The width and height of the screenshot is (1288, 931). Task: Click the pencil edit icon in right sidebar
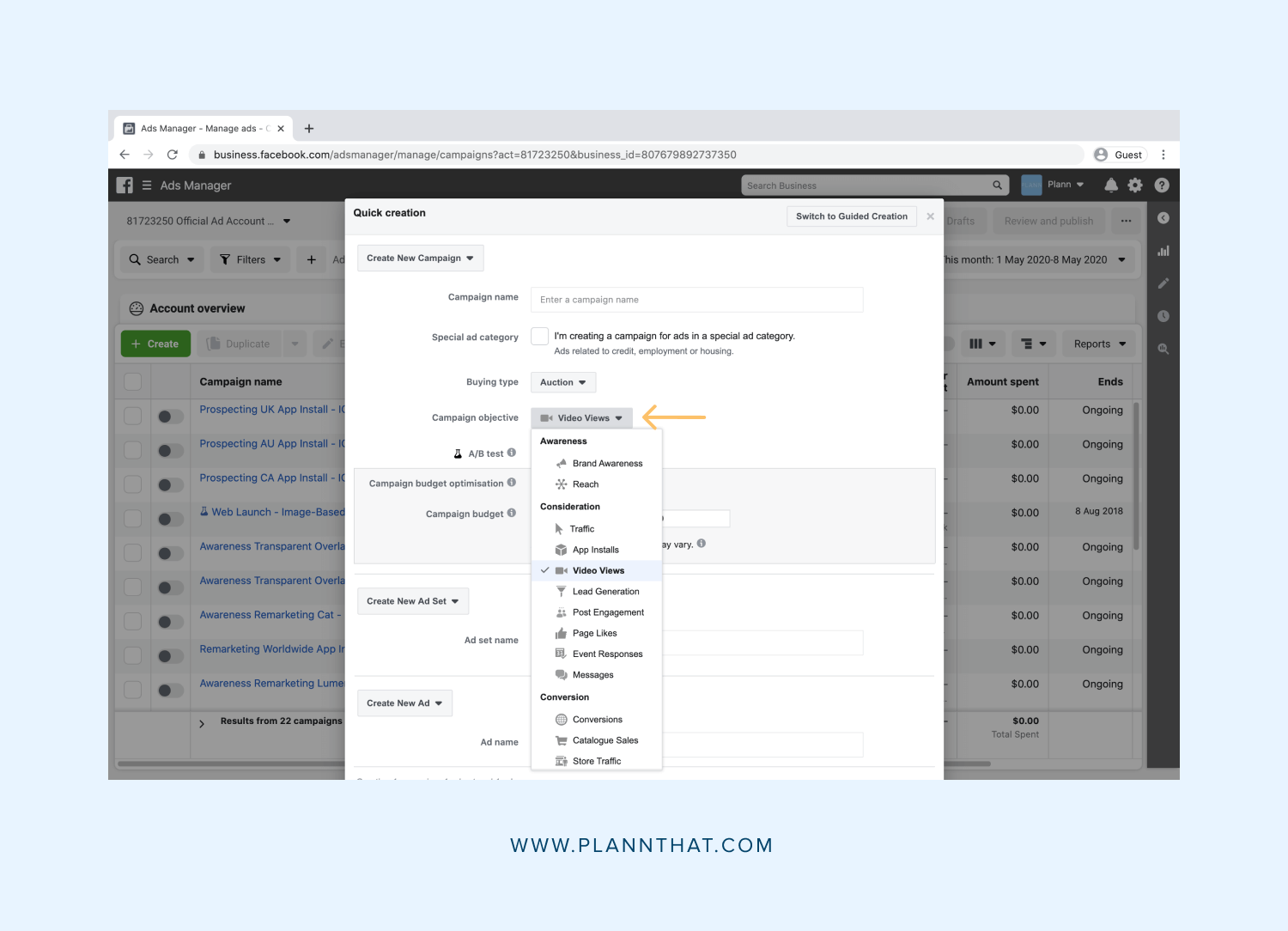click(x=1163, y=283)
